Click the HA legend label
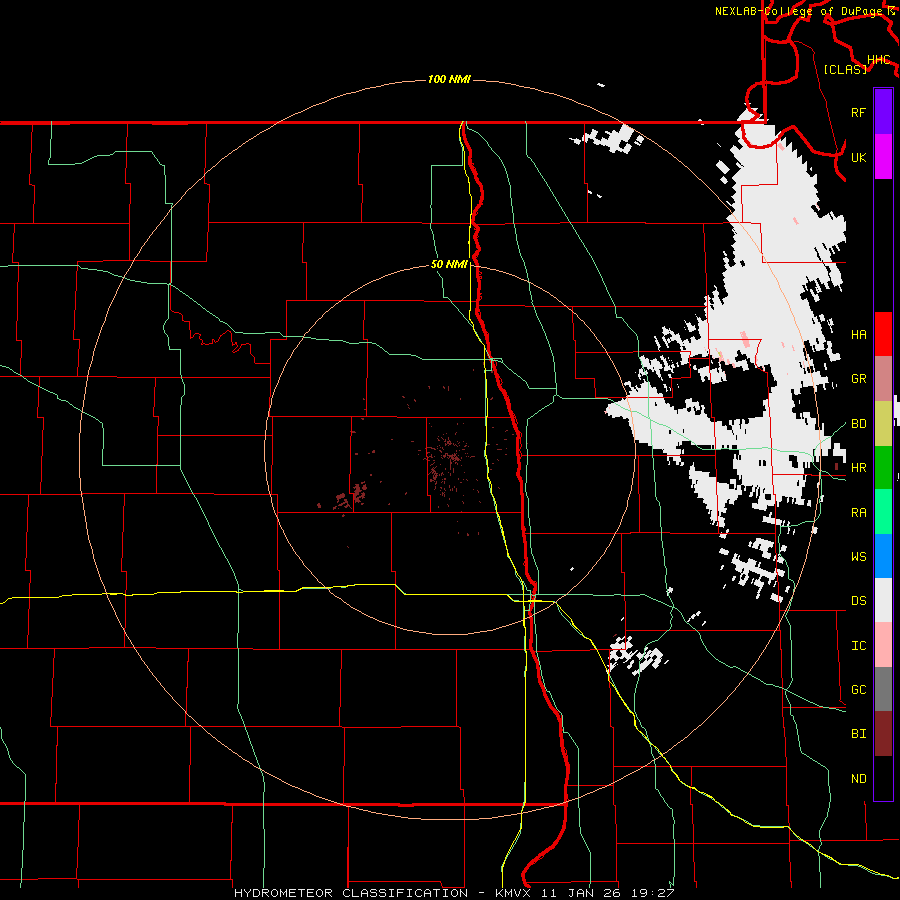 [858, 335]
